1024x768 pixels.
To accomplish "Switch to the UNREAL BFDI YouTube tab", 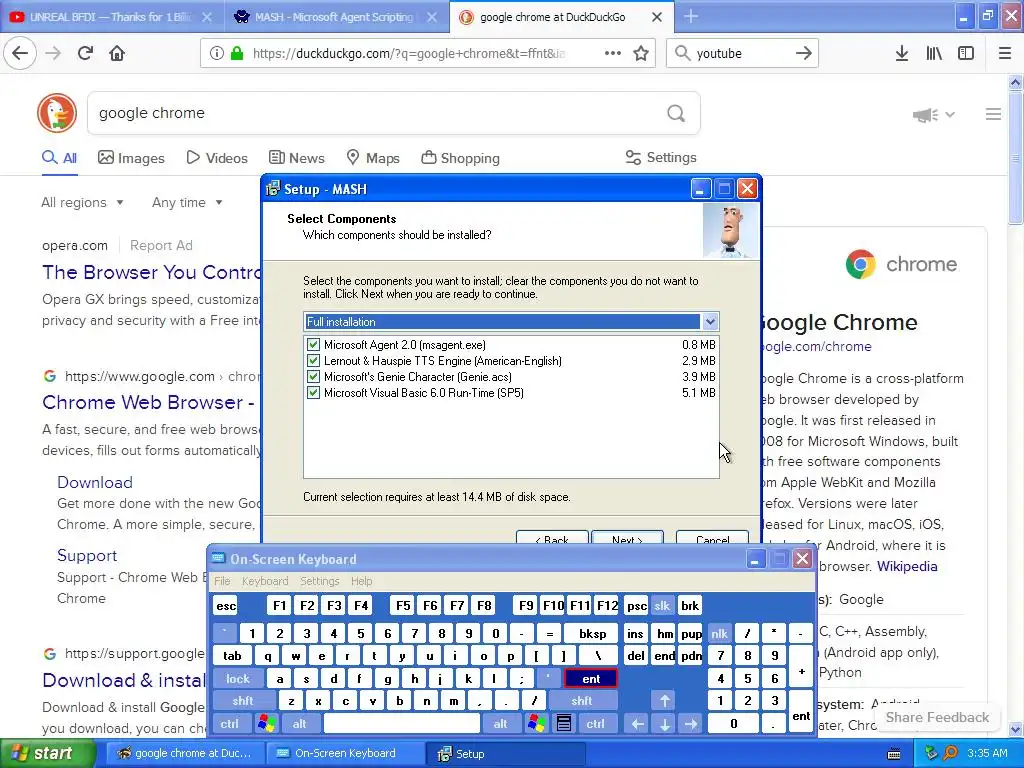I will (111, 17).
